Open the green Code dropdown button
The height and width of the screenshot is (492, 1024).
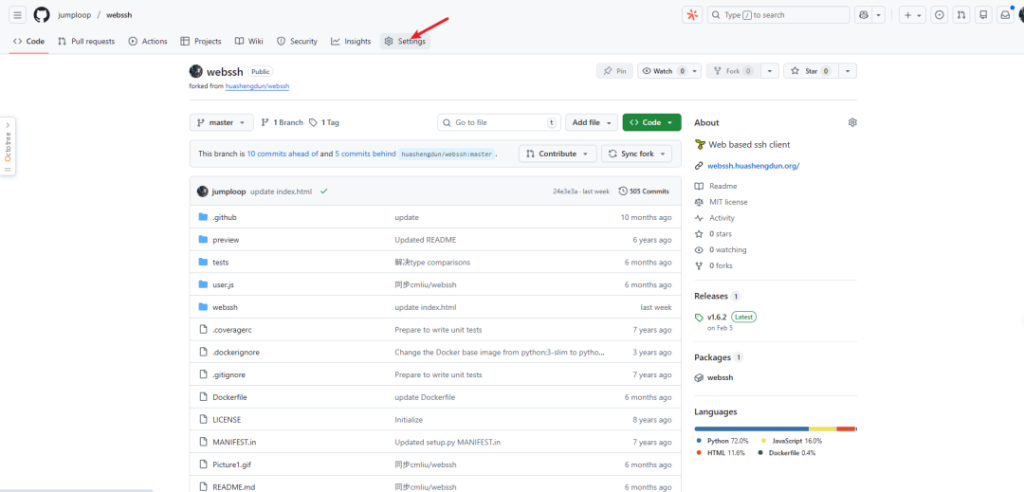pyautogui.click(x=652, y=122)
